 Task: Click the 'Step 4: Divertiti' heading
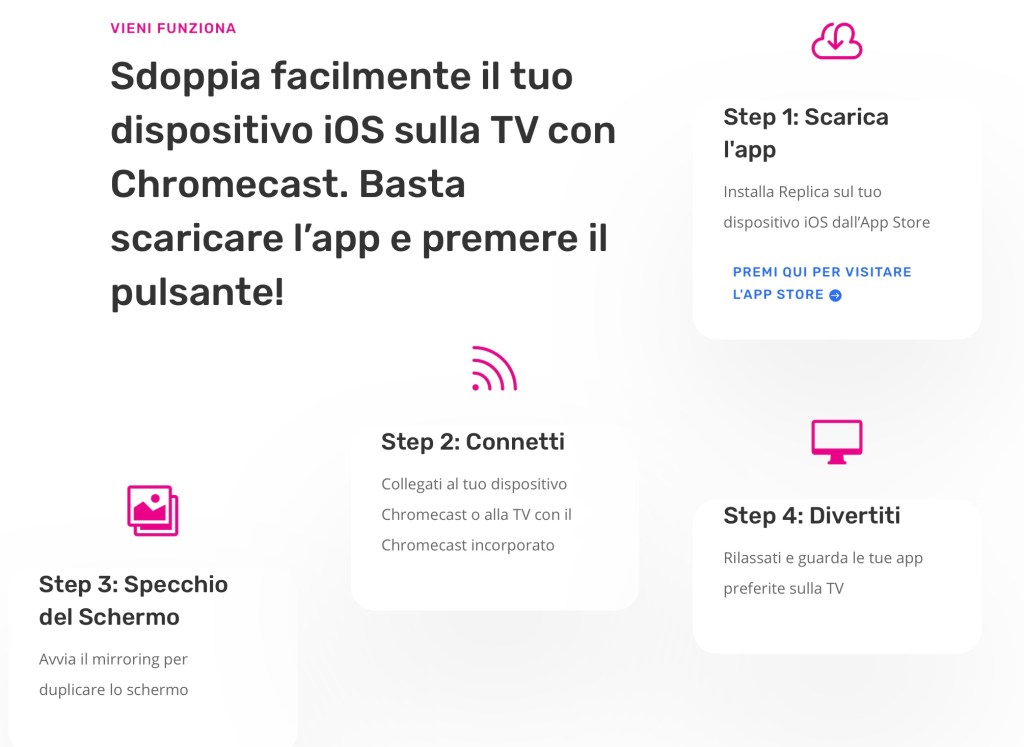click(x=812, y=516)
